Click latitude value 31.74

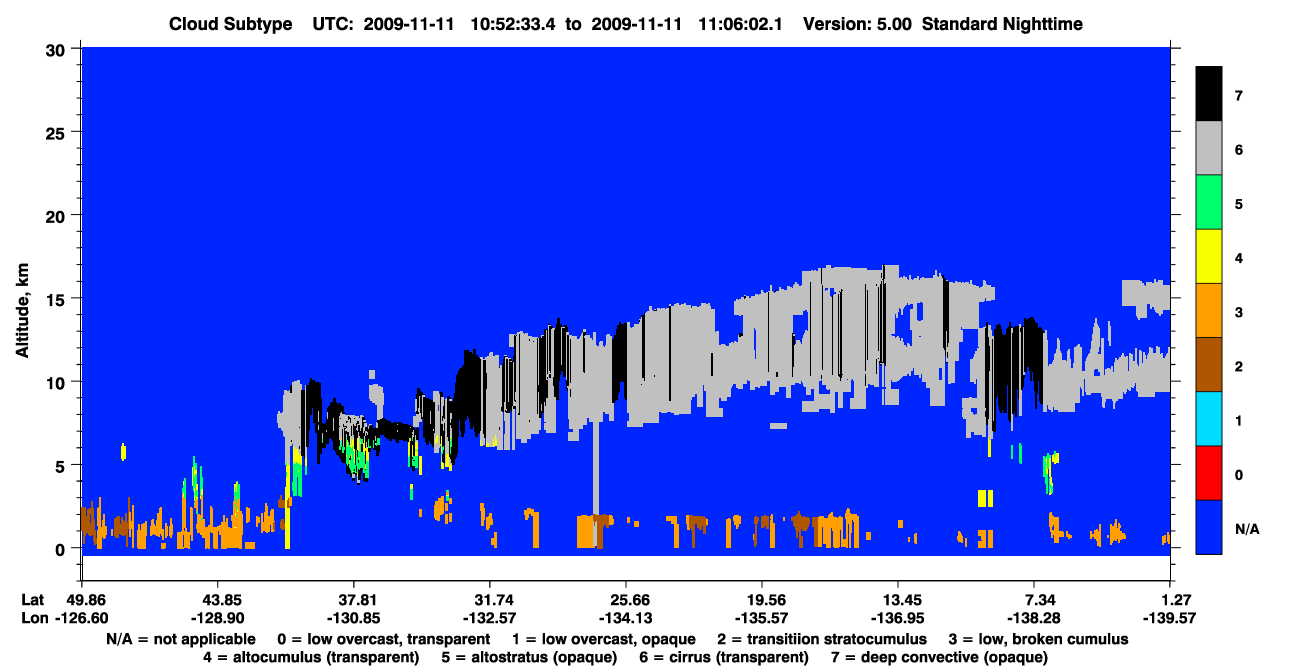click(489, 600)
